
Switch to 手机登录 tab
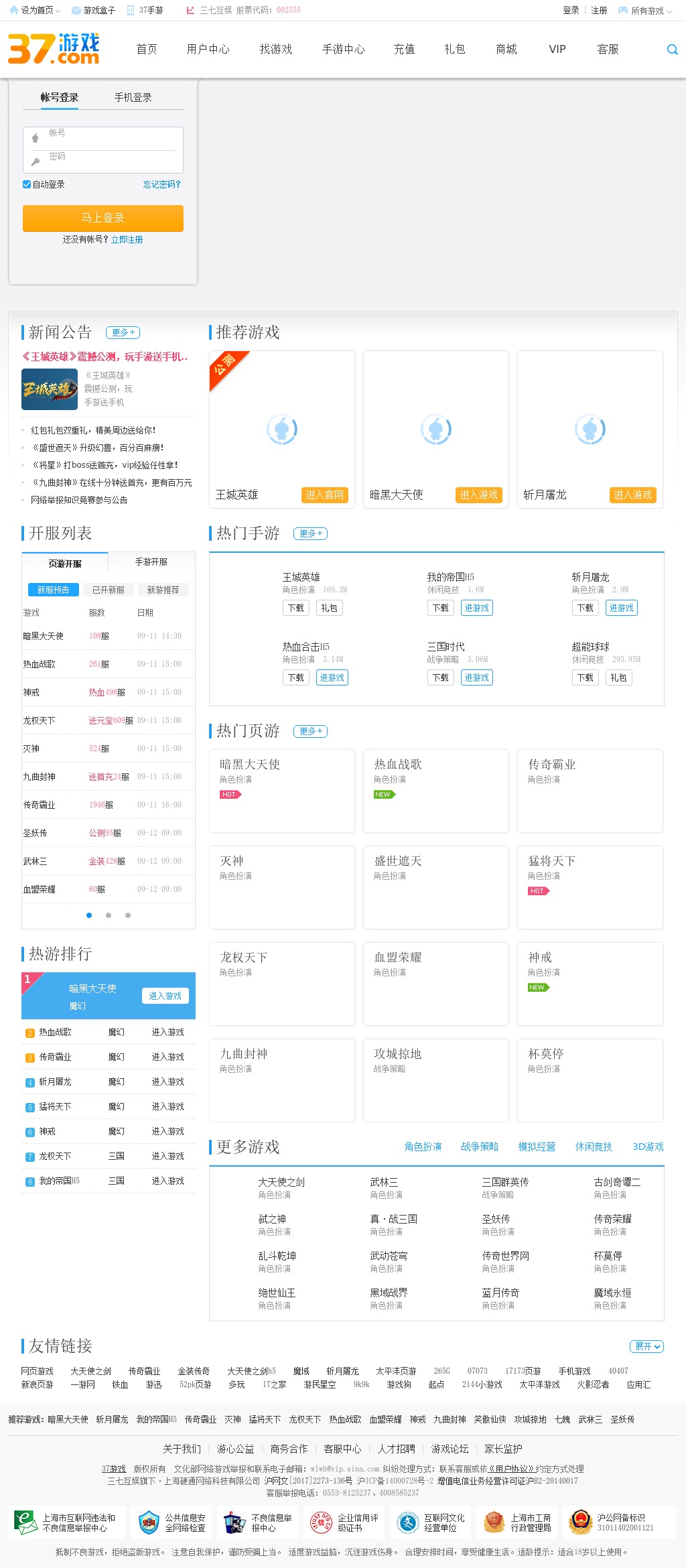(x=133, y=97)
